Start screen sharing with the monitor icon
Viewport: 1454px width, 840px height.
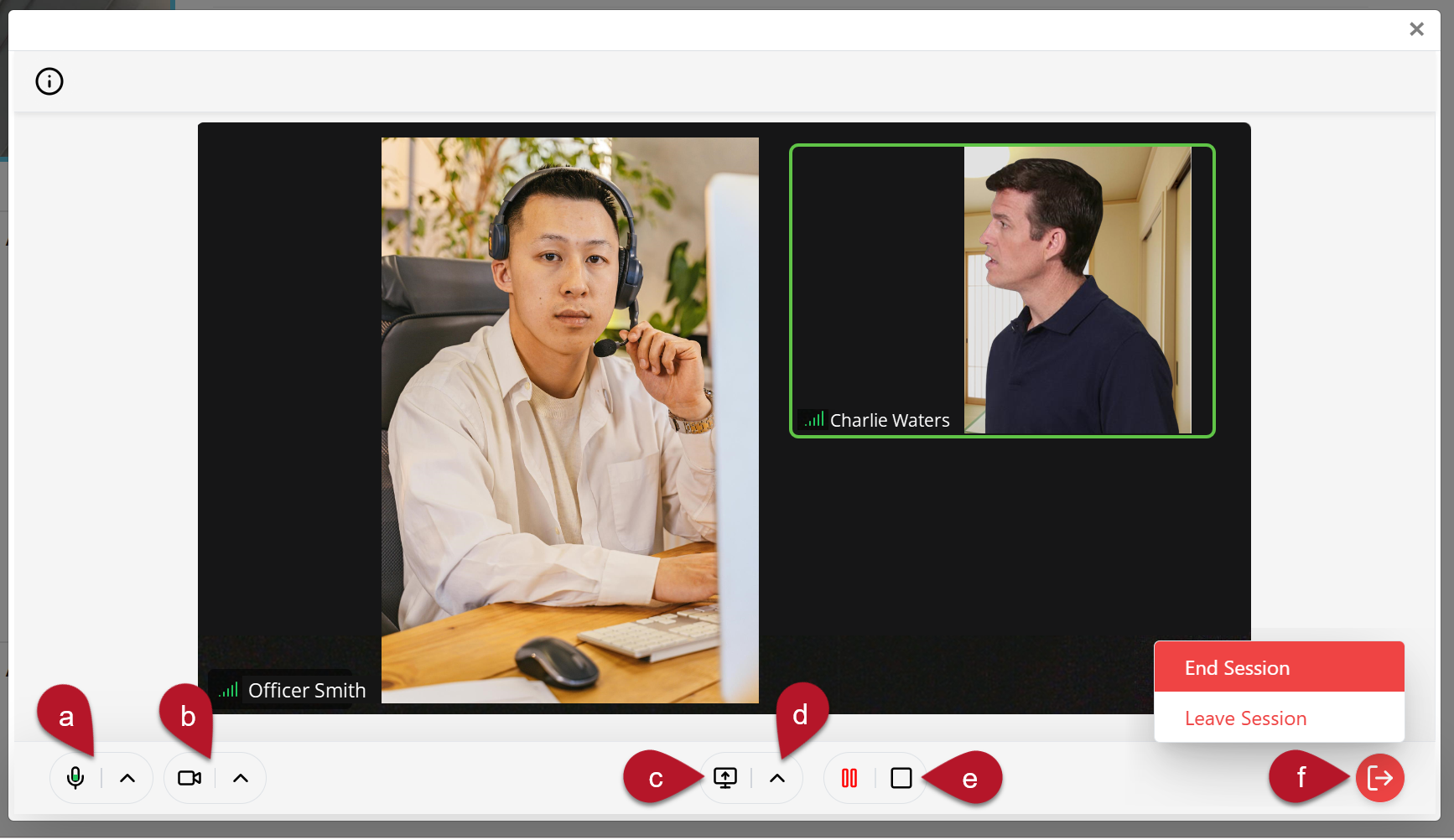725,778
